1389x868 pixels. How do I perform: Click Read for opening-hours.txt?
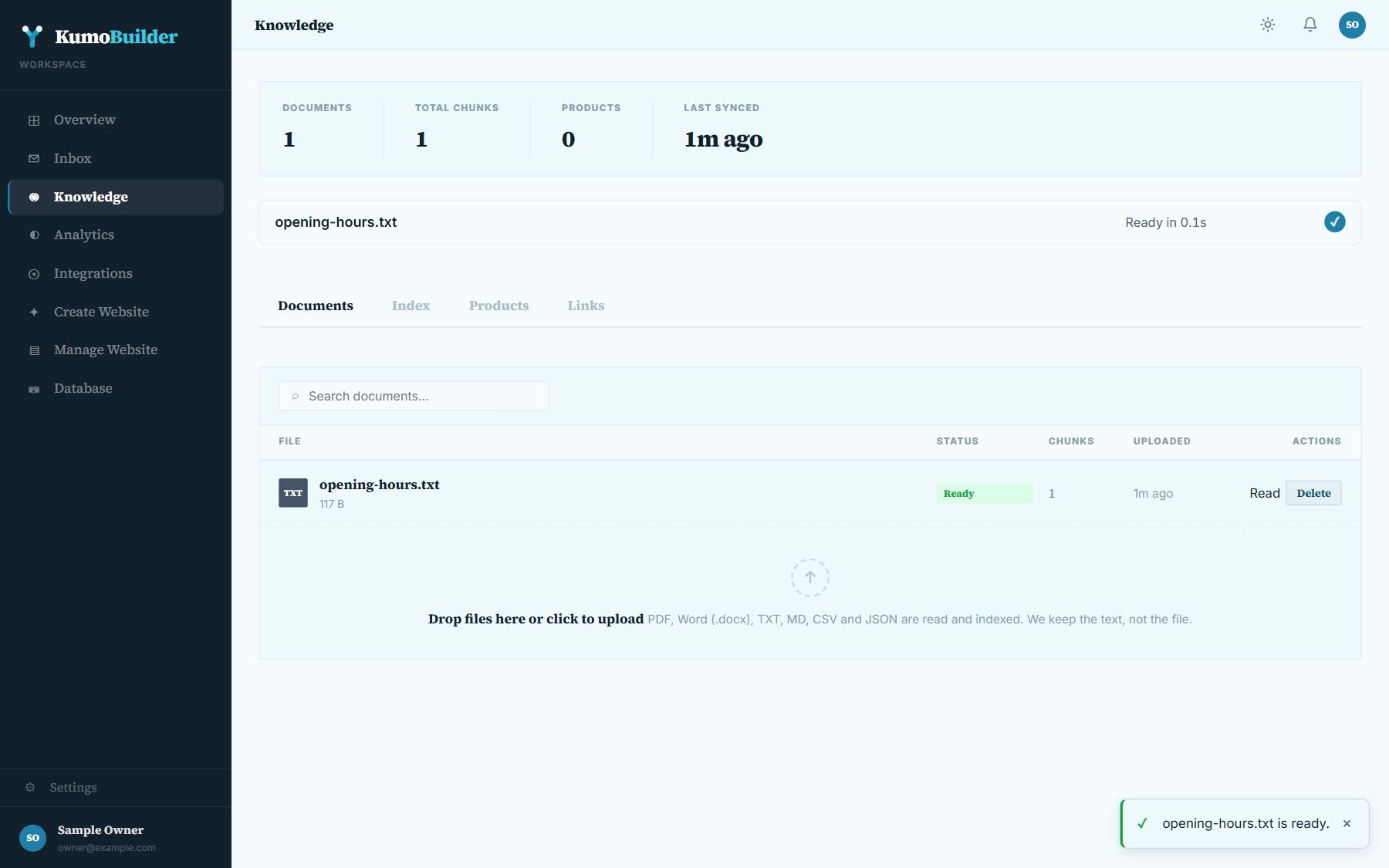pos(1265,493)
